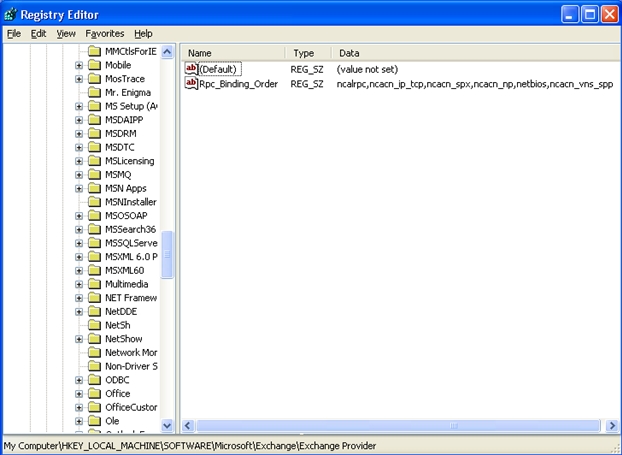Click the Registry Editor title bar icon
Image resolution: width=622 pixels, height=455 pixels.
coord(11,15)
